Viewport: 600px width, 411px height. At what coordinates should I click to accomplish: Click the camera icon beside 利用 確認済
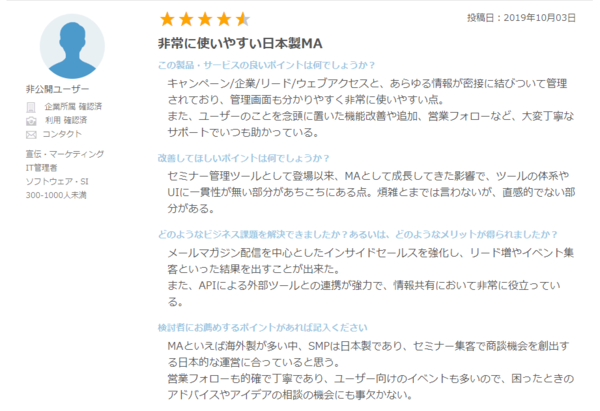(31, 121)
